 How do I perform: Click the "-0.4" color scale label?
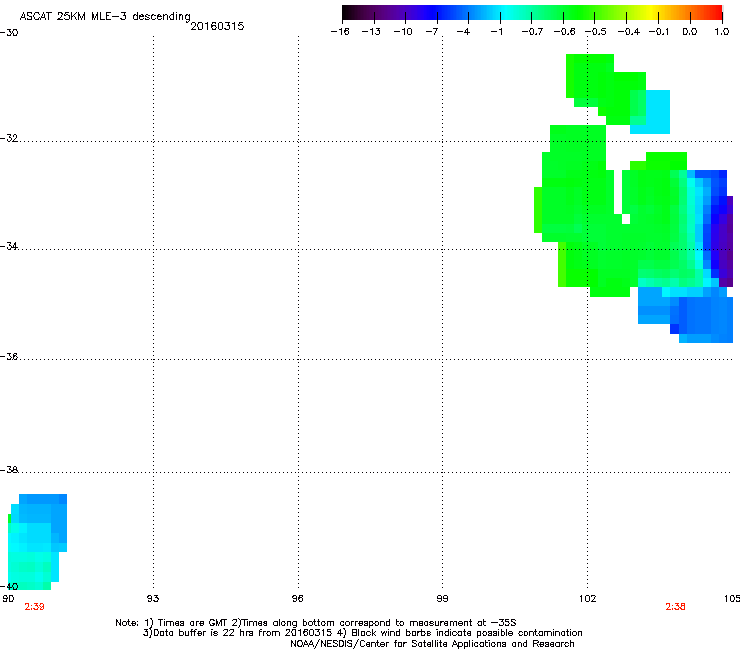coord(628,32)
